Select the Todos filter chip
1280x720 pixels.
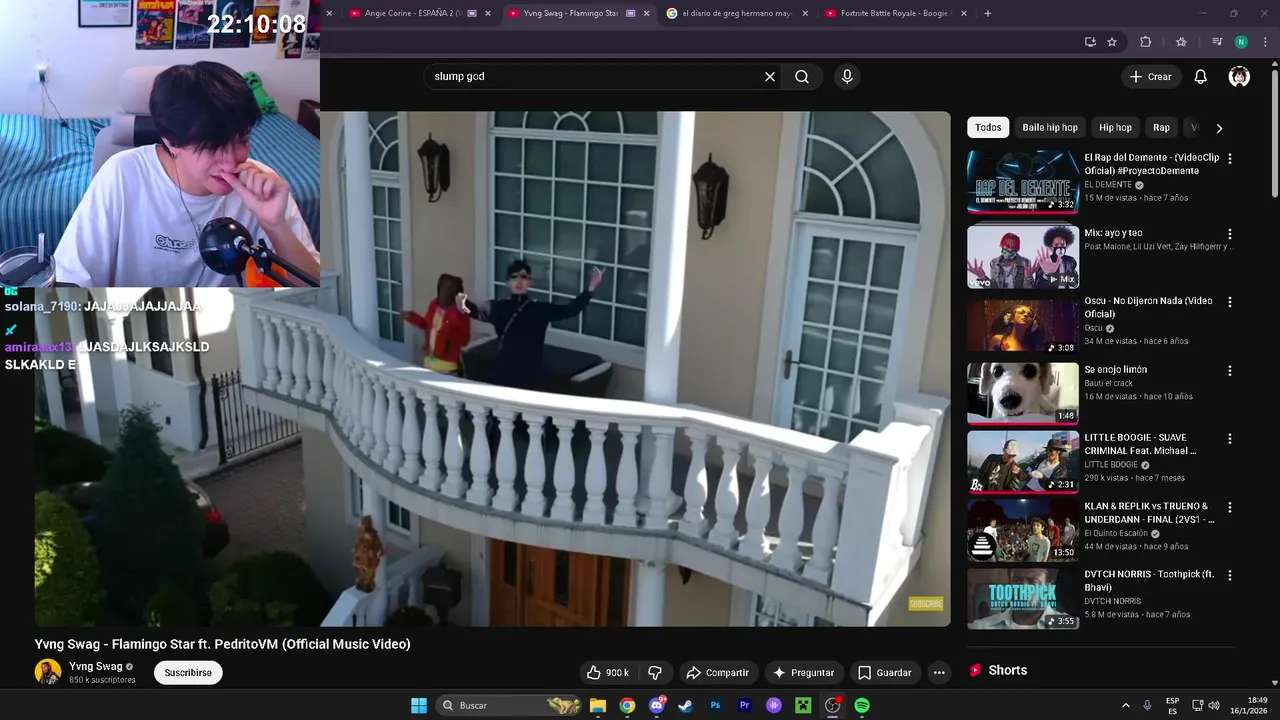click(x=988, y=128)
